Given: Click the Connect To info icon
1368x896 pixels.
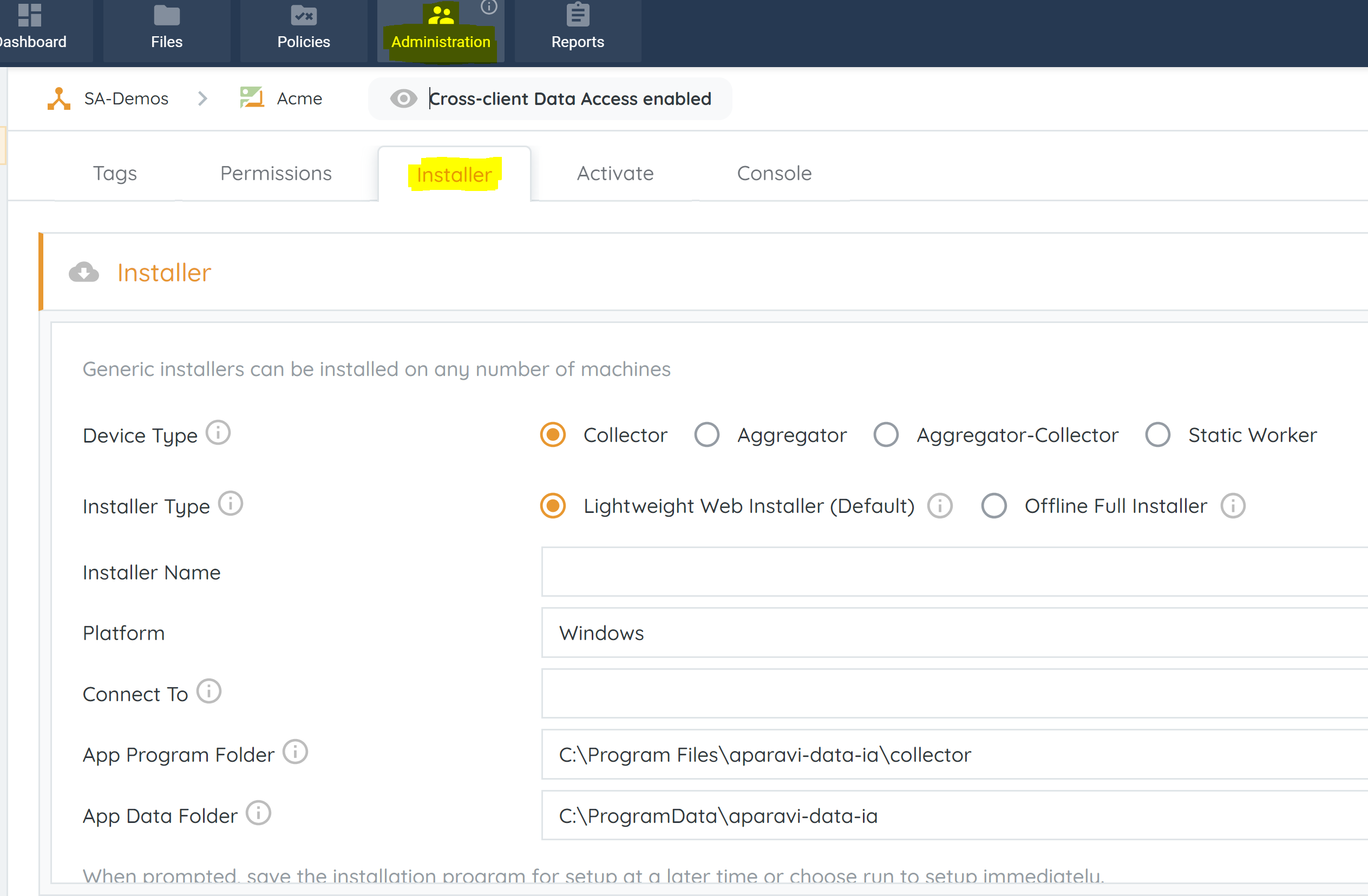Looking at the screenshot, I should point(208,691).
